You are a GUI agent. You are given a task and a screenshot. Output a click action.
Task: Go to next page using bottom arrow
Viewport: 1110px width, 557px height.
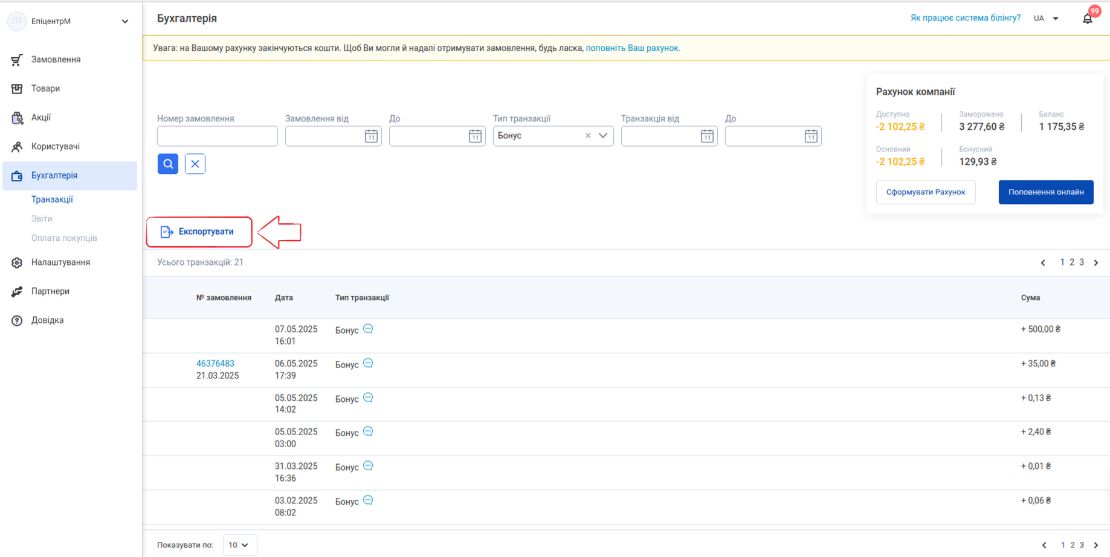[1096, 545]
